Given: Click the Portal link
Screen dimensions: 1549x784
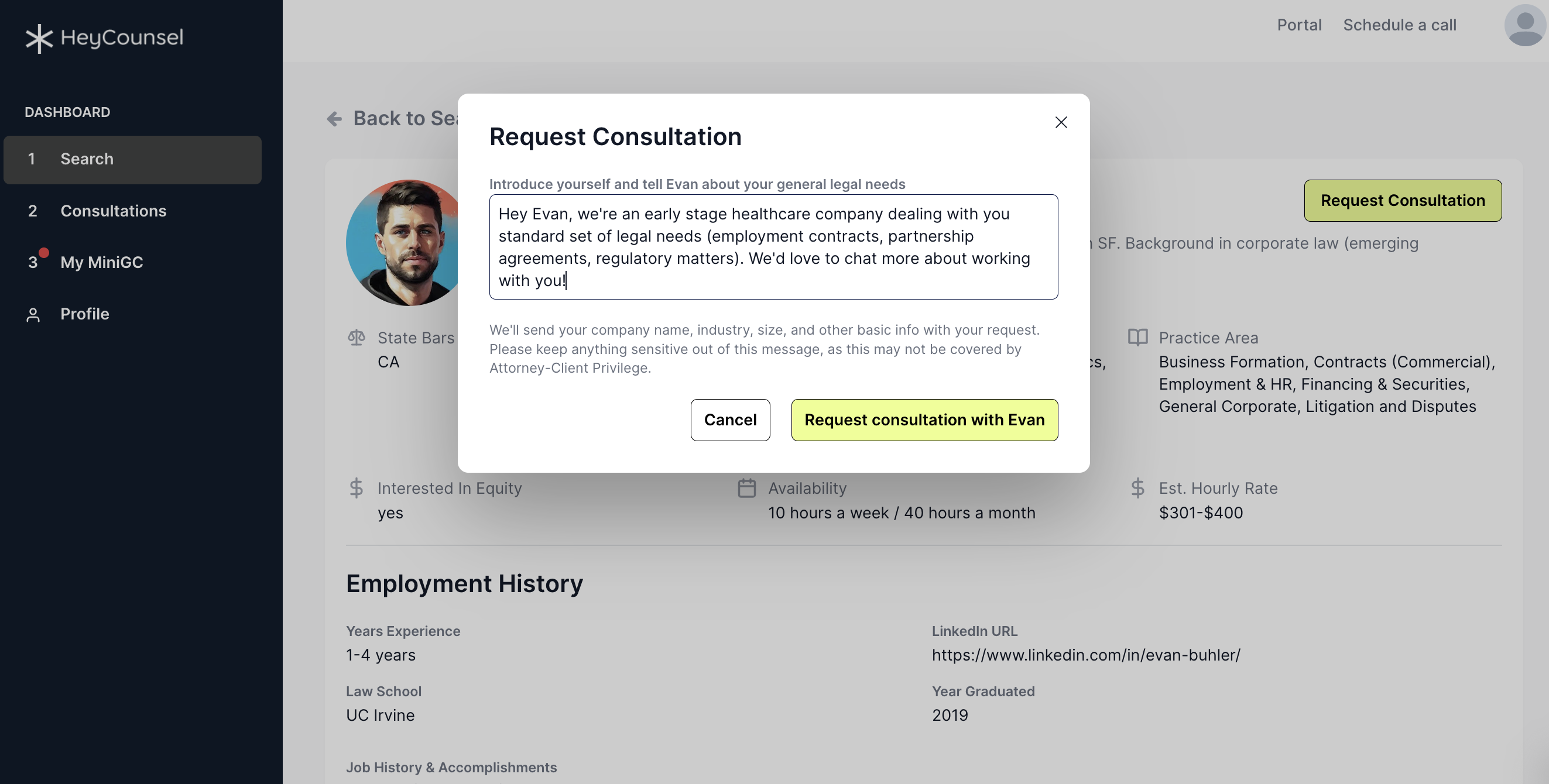Looking at the screenshot, I should [x=1299, y=25].
